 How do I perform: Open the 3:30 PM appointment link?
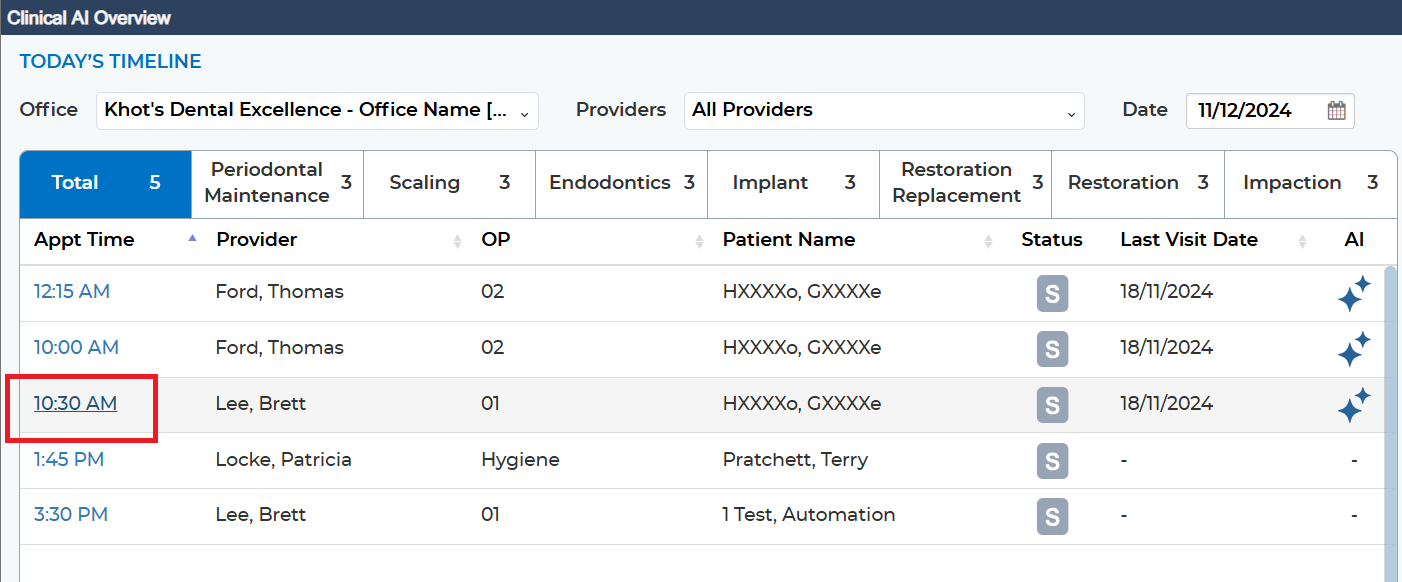click(x=71, y=515)
